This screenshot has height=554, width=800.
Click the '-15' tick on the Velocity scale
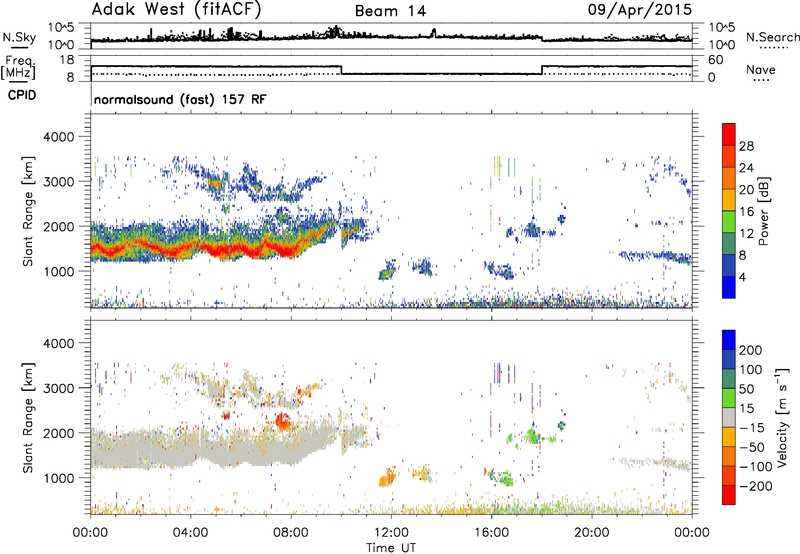click(752, 427)
